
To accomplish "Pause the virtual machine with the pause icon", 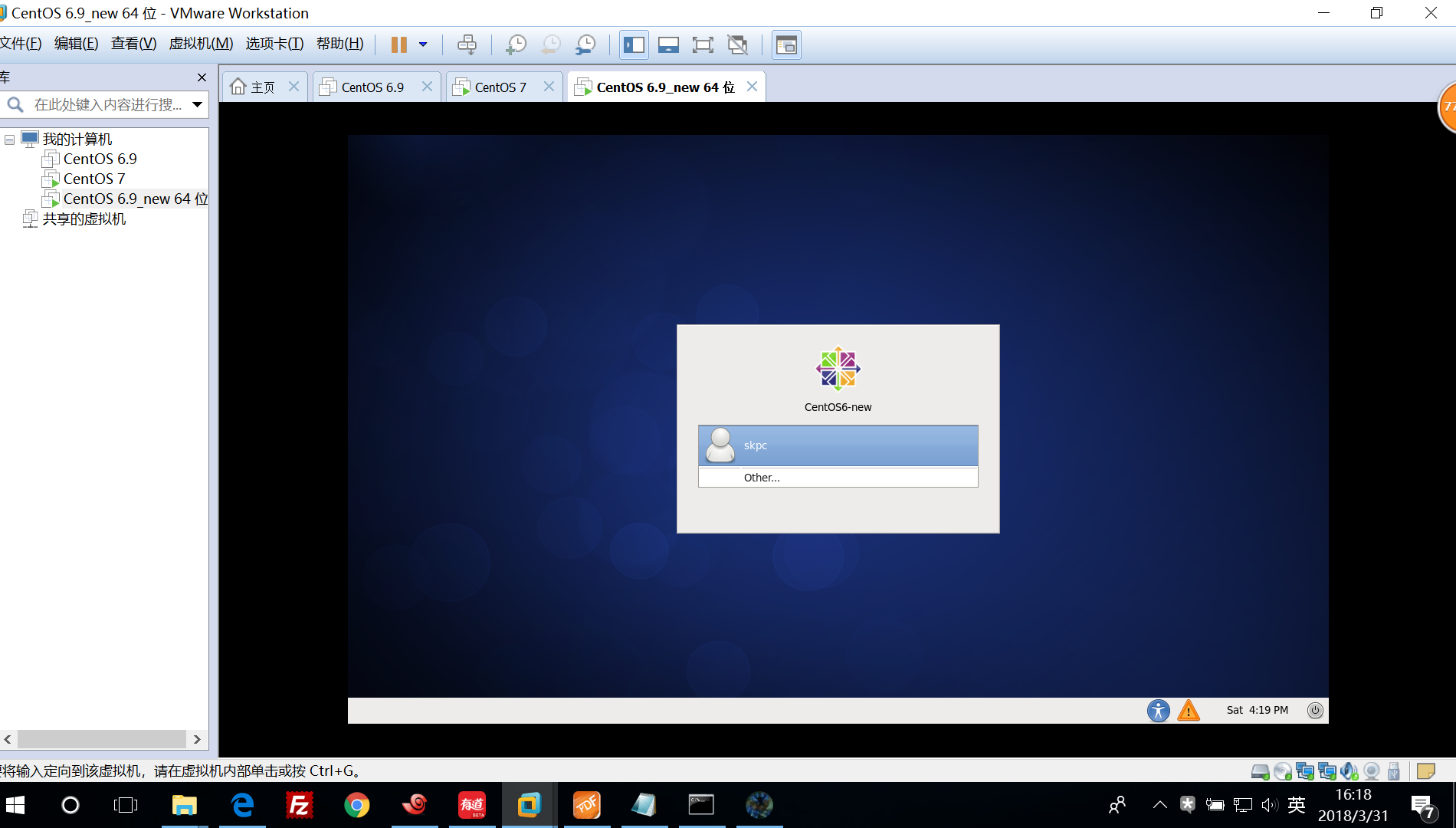I will click(398, 44).
